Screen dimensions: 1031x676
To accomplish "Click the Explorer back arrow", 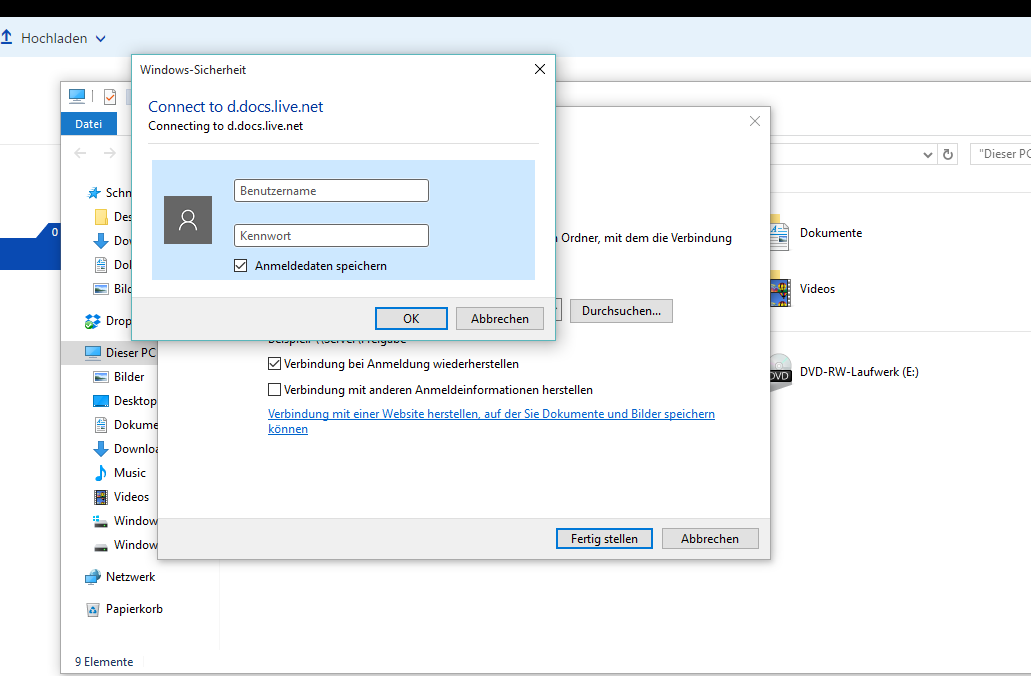I will tap(80, 153).
